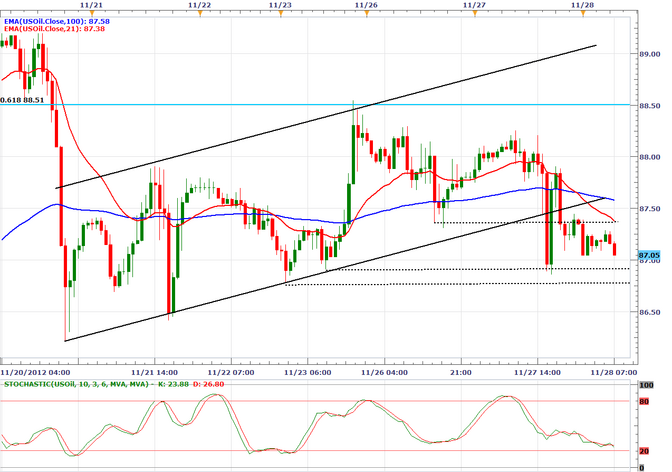The height and width of the screenshot is (472, 672).
Task: Click the 89.00 price axis label
Action: (650, 53)
